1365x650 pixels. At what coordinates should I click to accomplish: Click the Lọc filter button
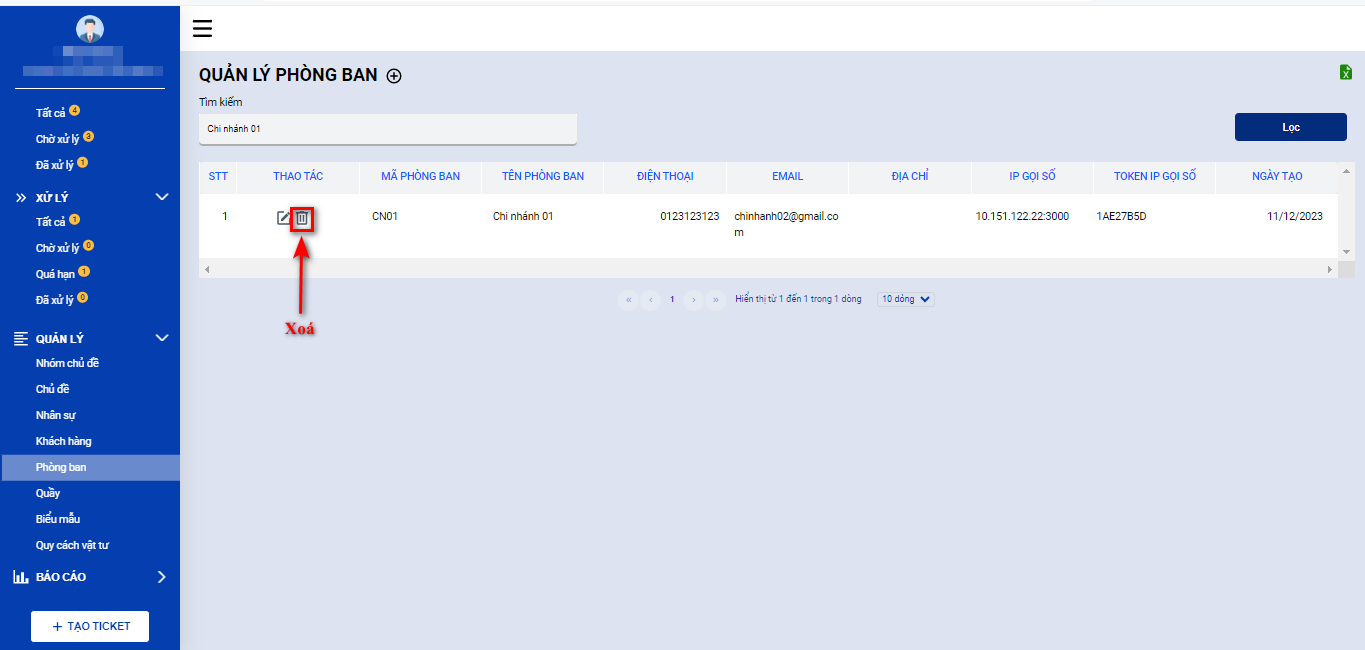(x=1291, y=127)
